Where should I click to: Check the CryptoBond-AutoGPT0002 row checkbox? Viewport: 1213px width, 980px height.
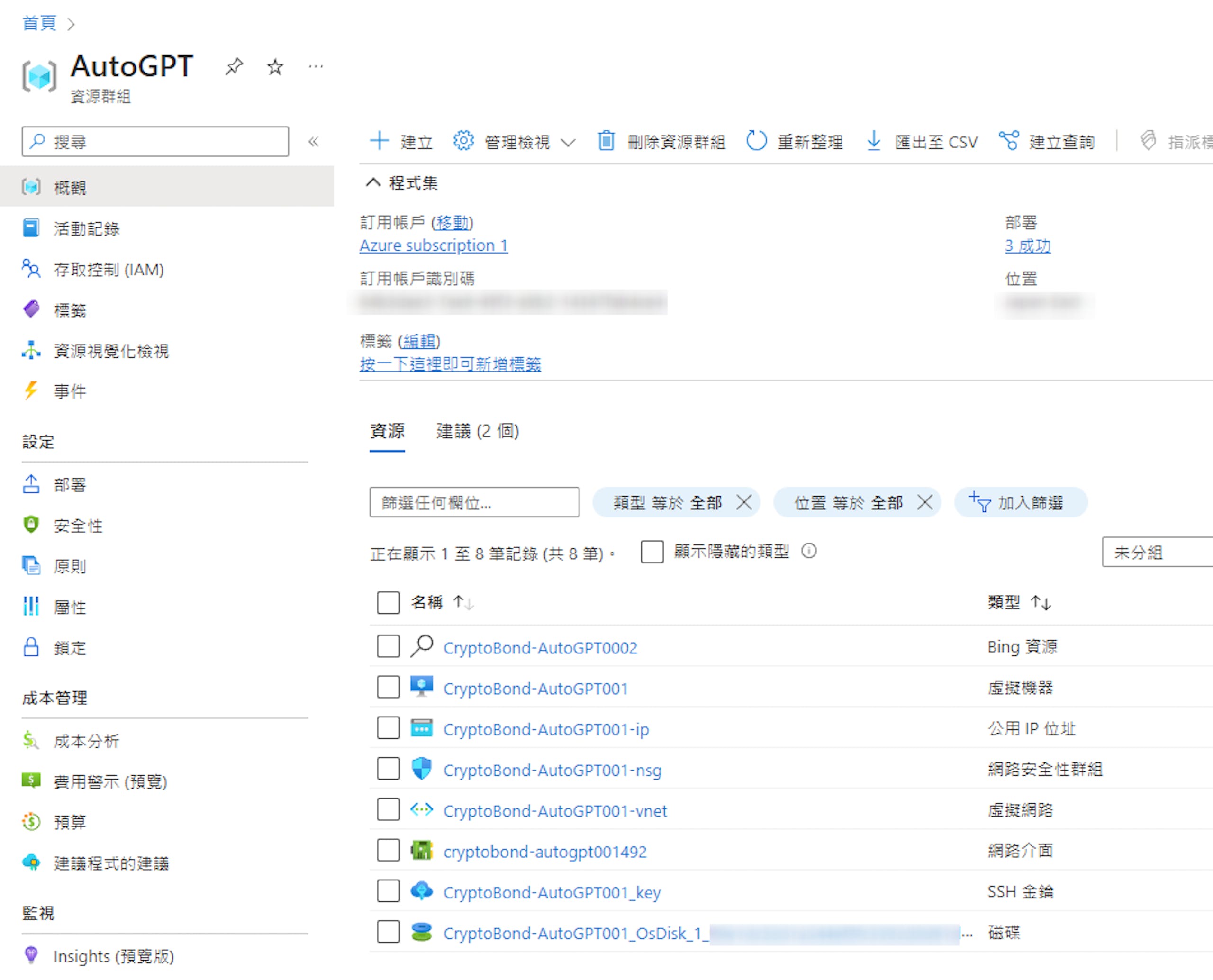[x=389, y=646]
